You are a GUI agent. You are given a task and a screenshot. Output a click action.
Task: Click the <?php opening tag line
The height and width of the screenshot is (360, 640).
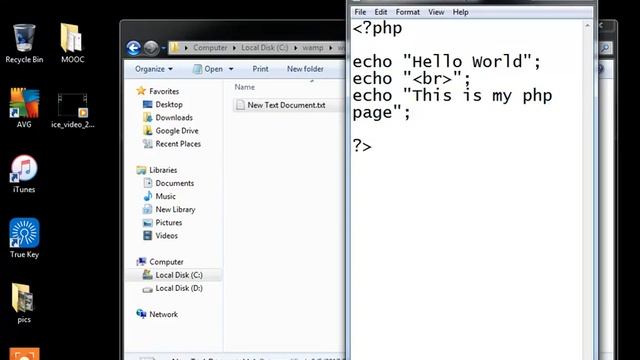point(377,28)
